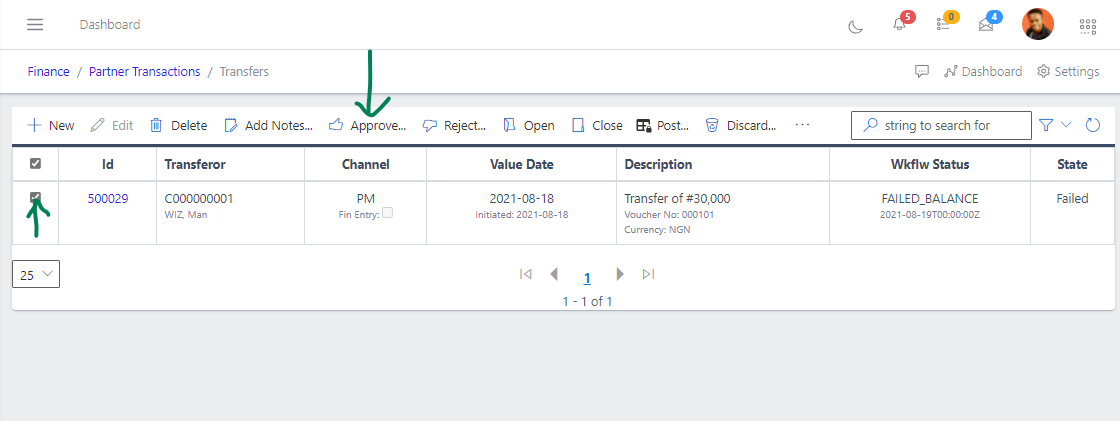Open the hamburger navigation menu
The height and width of the screenshot is (421, 1120).
click(35, 24)
